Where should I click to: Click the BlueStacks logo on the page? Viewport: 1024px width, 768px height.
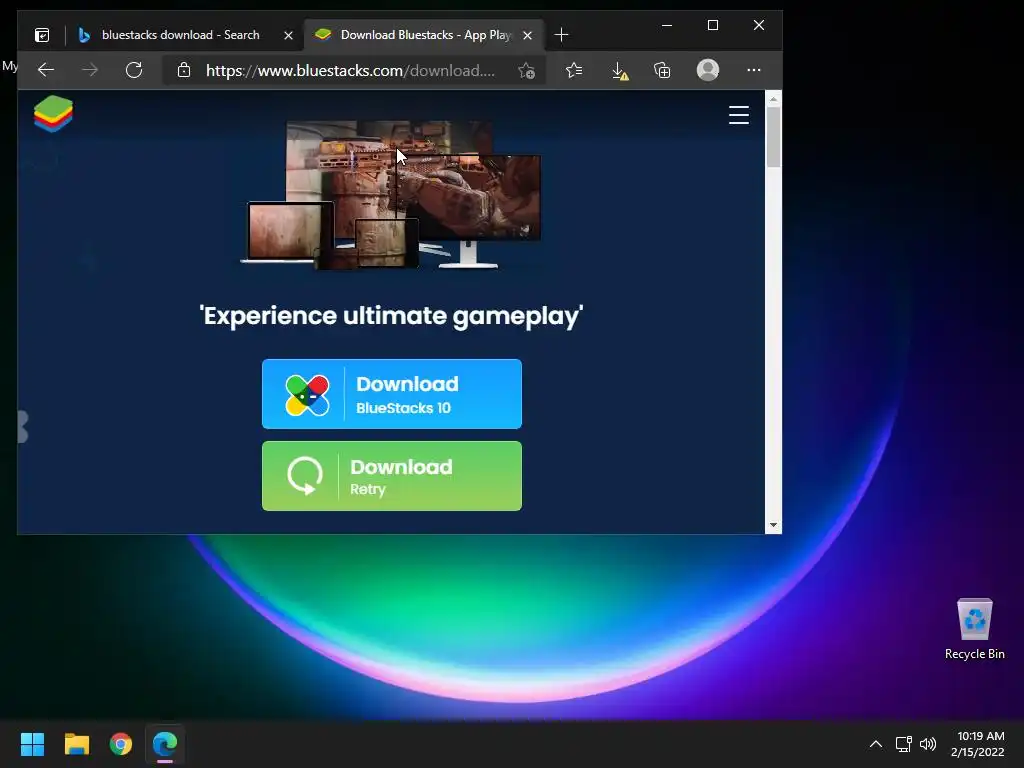coord(54,114)
